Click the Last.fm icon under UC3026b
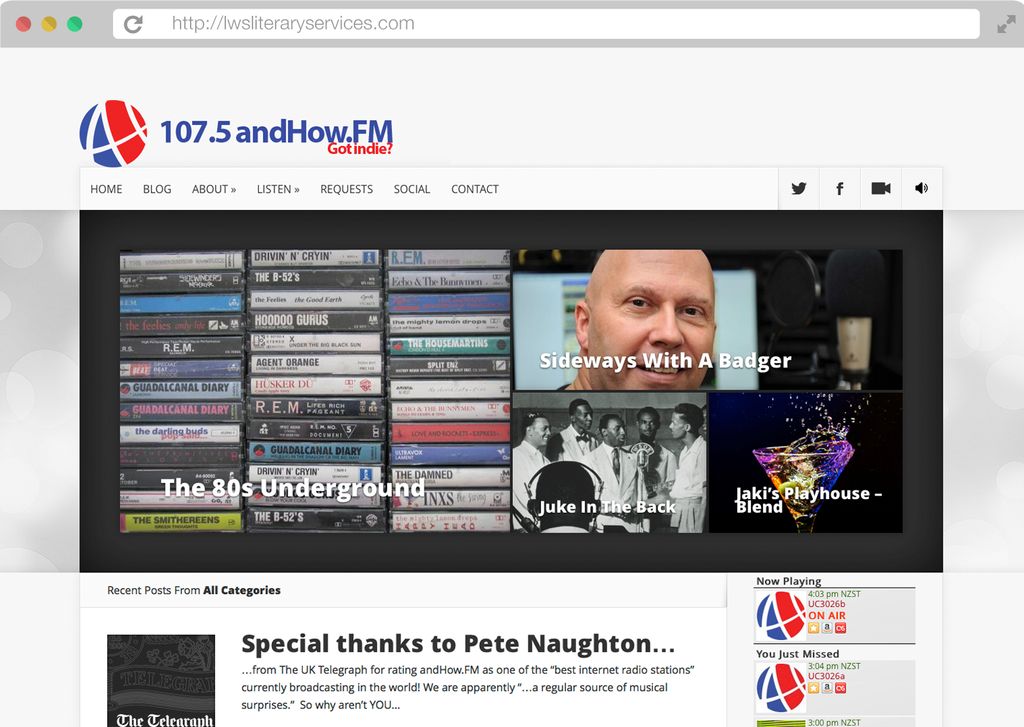 (840, 628)
